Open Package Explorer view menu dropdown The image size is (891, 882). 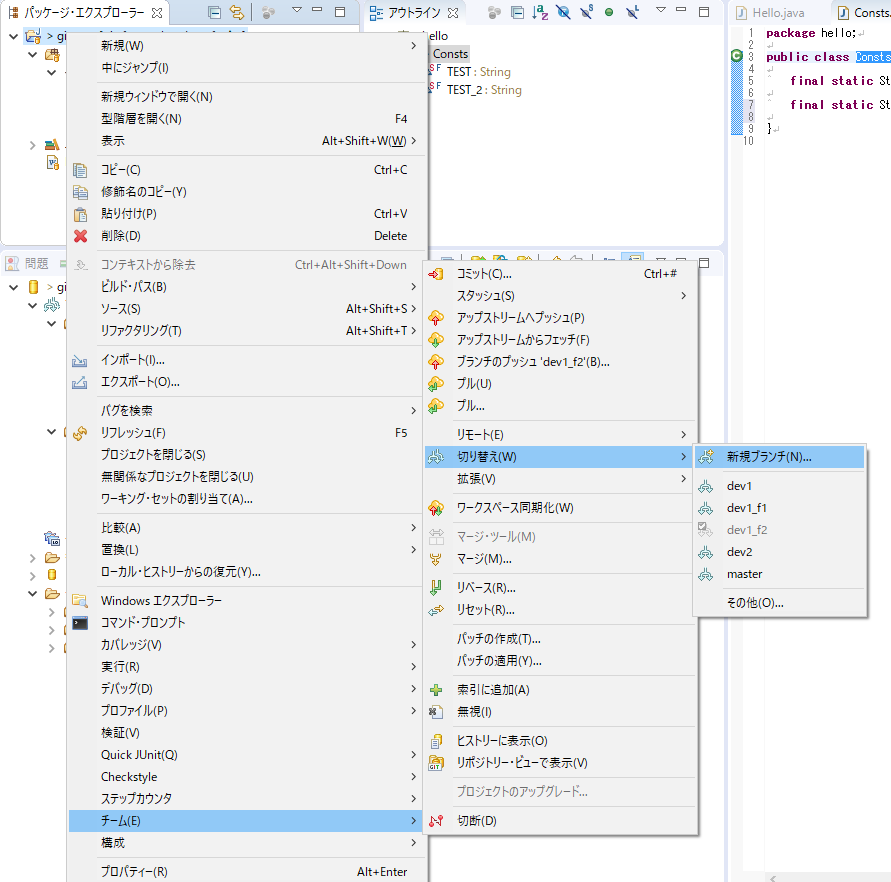click(297, 10)
